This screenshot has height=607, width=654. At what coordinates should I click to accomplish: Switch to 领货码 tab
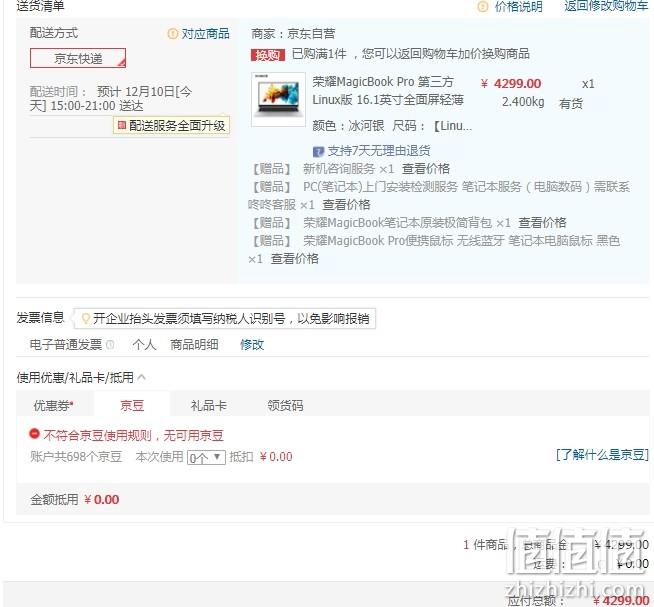pos(285,405)
